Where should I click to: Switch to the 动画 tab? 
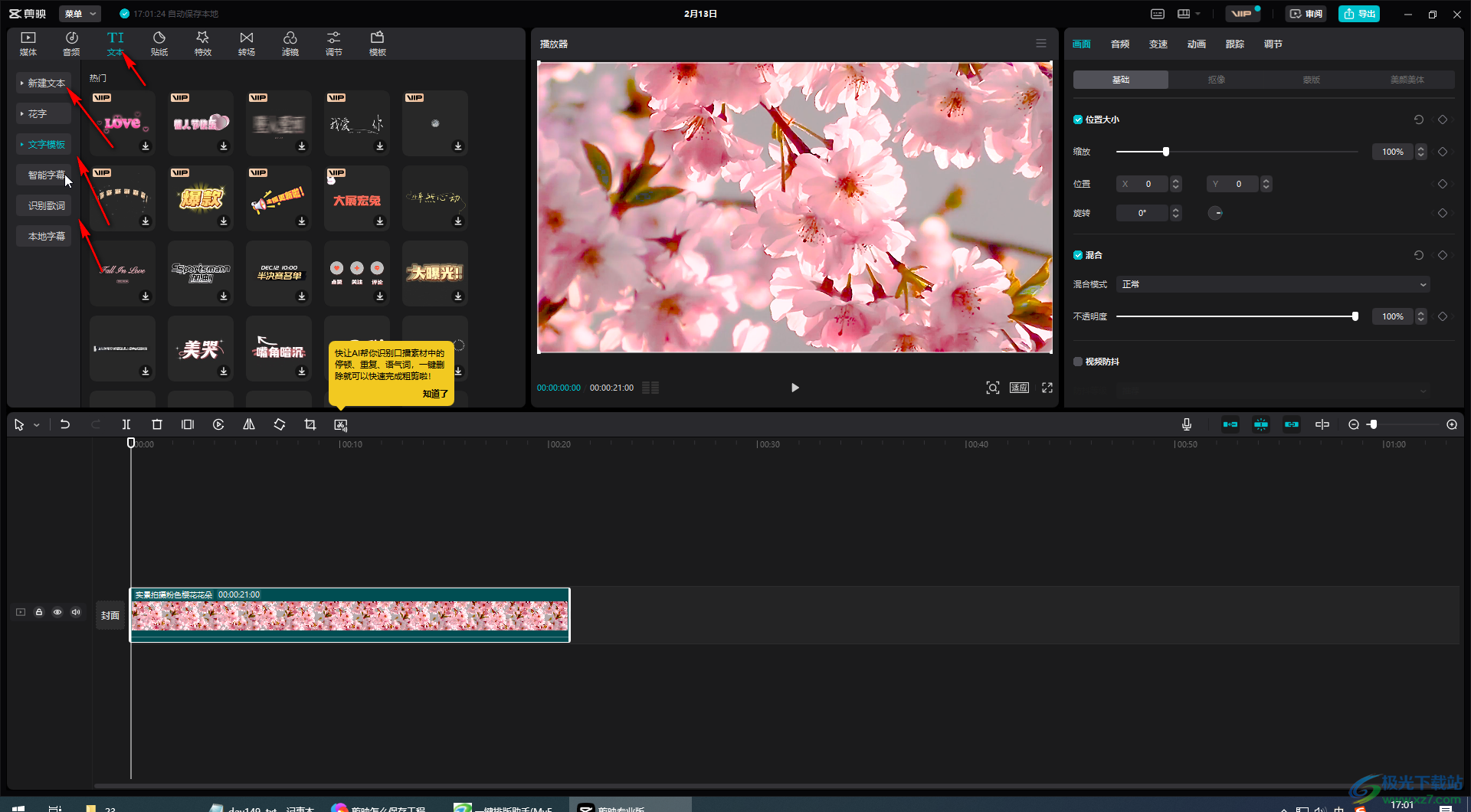click(x=1197, y=44)
